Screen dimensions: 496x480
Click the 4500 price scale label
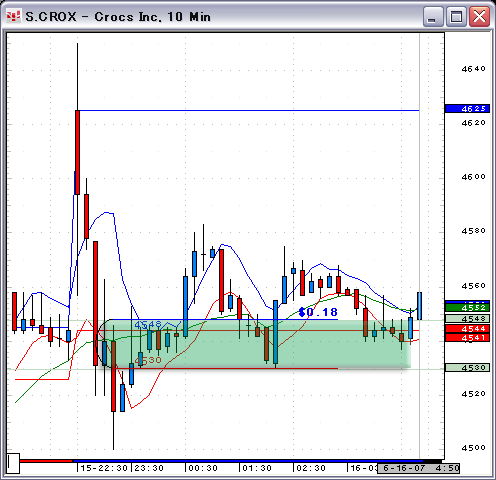473,448
